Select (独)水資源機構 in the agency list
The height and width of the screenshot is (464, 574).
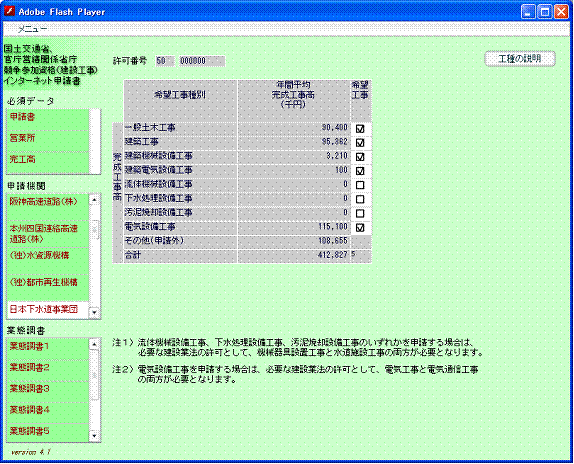coord(48,261)
